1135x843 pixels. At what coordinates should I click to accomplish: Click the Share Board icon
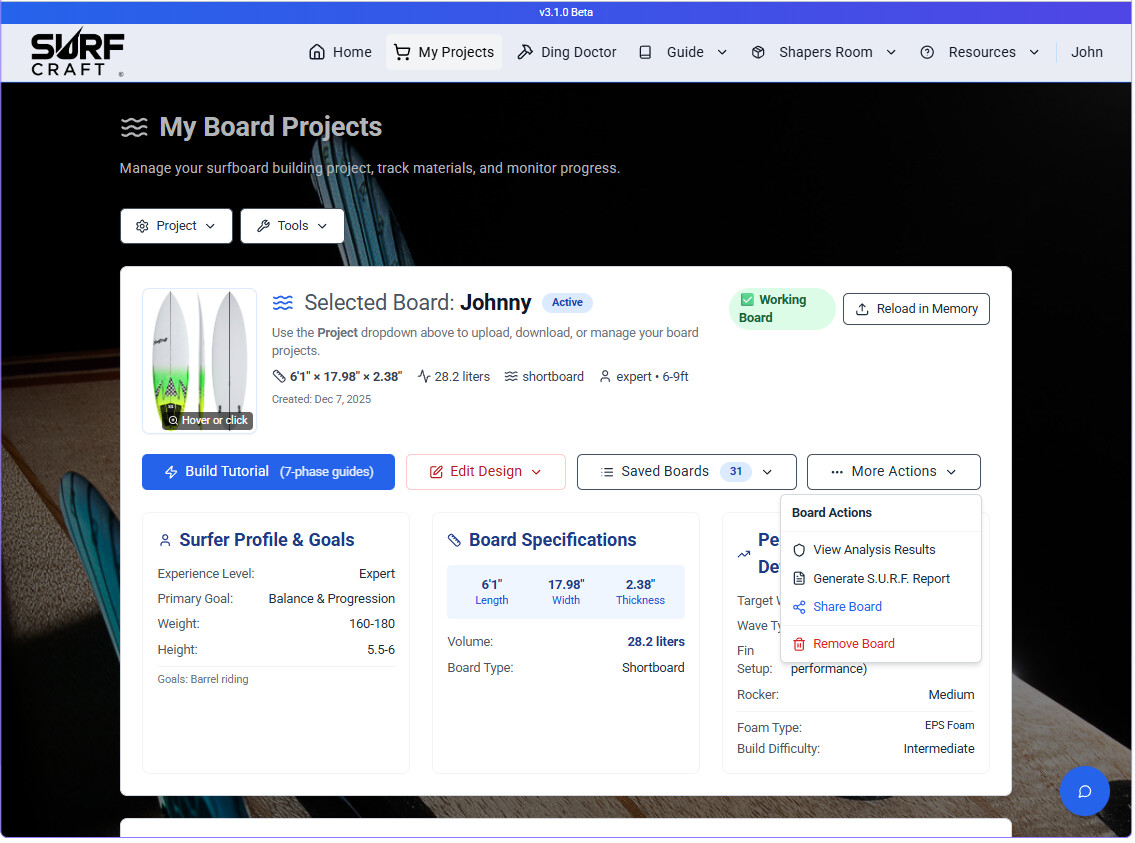pyautogui.click(x=799, y=607)
